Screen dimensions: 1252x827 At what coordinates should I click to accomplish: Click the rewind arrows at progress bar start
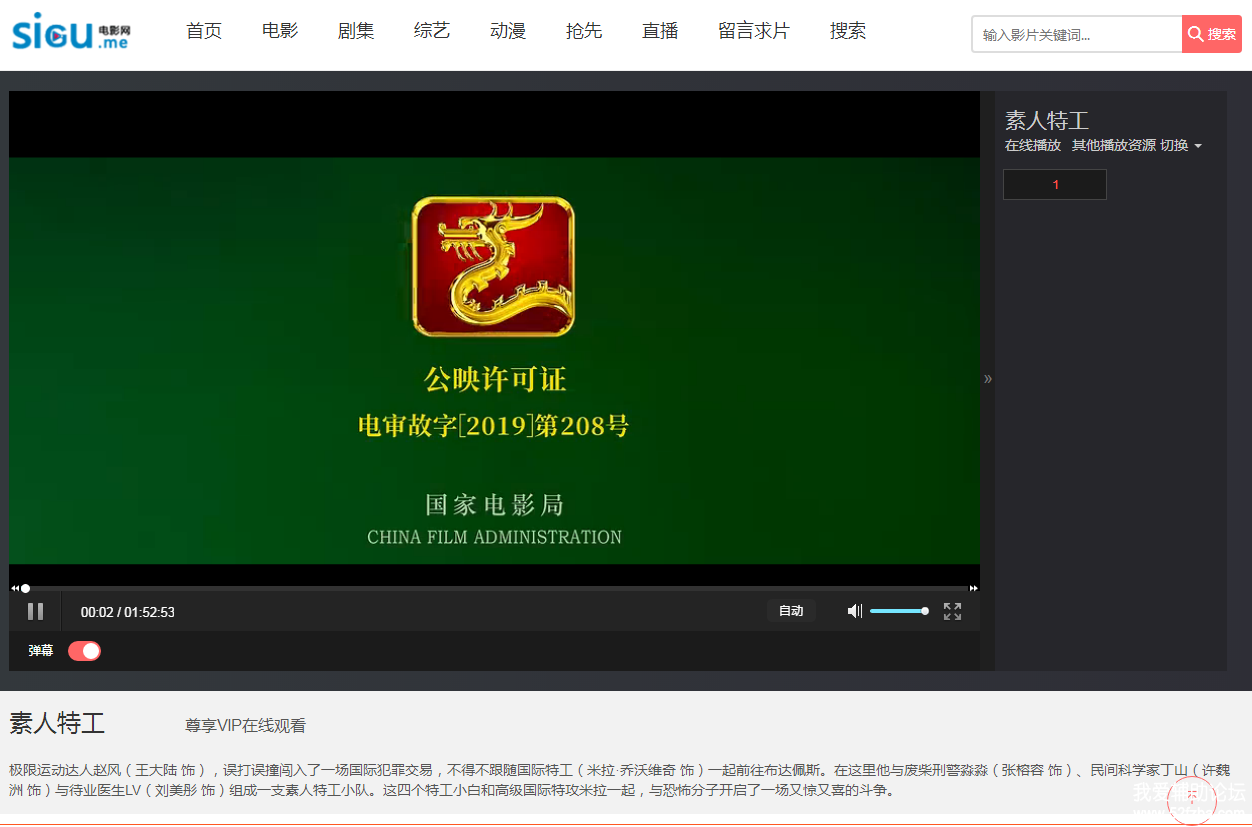(x=15, y=588)
